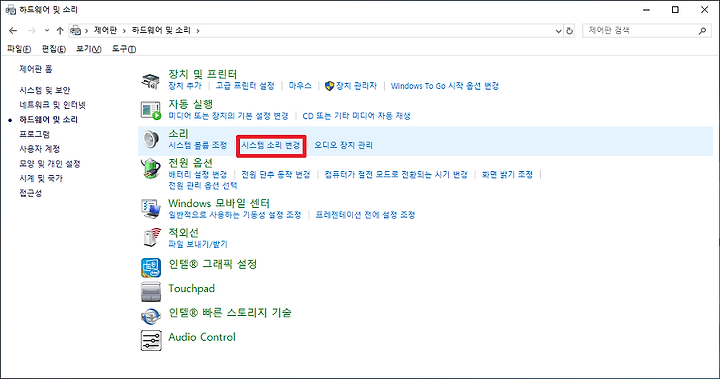Click 하드웨어 및 소리 in the breadcrumb path

pyautogui.click(x=161, y=30)
